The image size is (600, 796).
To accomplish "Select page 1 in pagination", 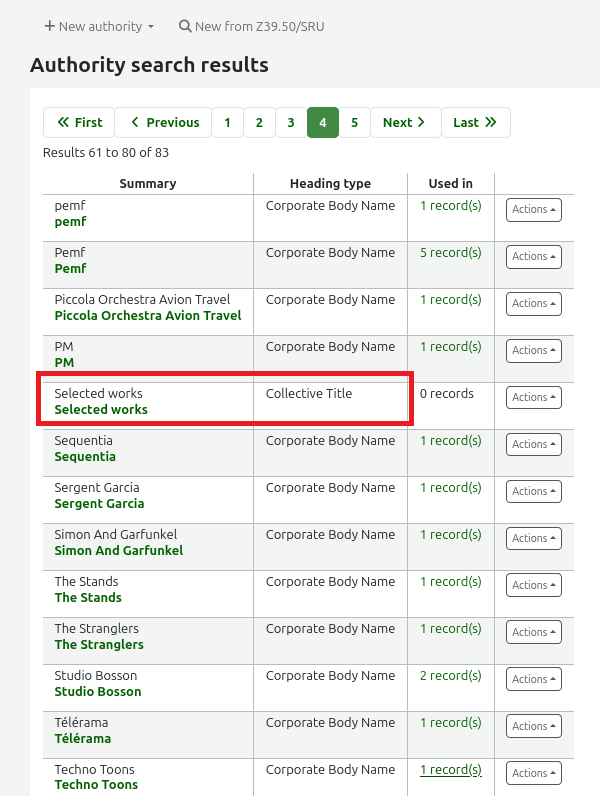I will coord(227,122).
